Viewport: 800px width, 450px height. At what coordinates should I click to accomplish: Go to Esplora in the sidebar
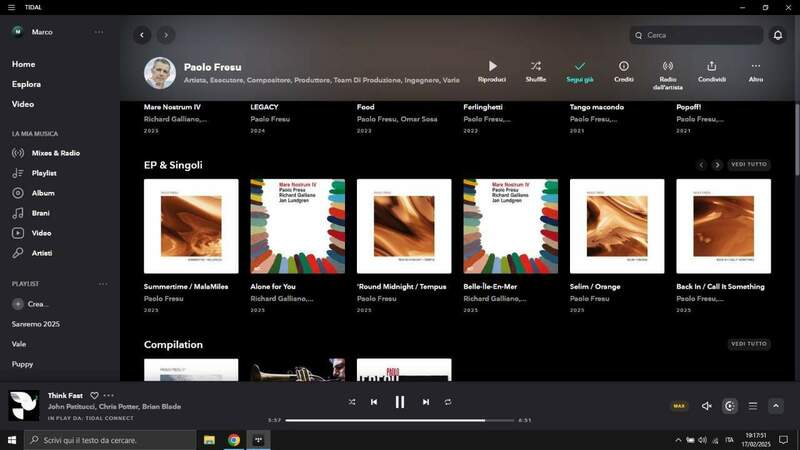click(x=27, y=84)
